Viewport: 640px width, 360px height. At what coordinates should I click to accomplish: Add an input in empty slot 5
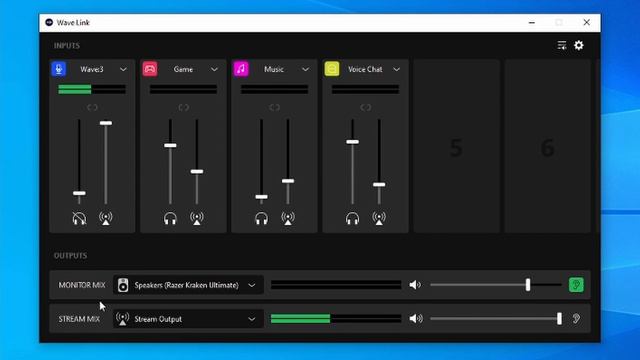(x=456, y=146)
